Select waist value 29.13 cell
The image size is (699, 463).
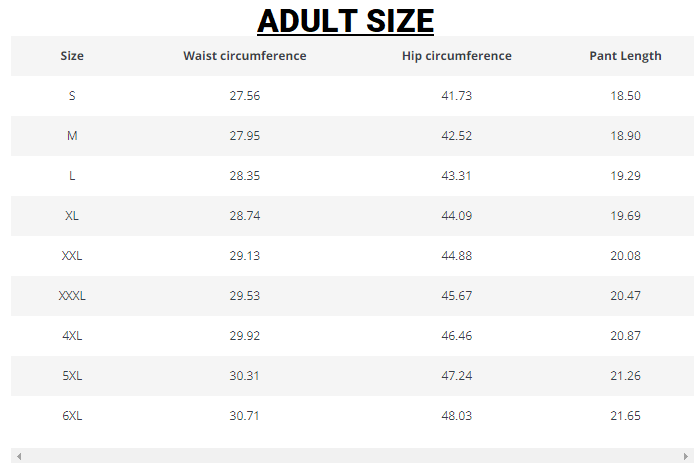point(245,256)
